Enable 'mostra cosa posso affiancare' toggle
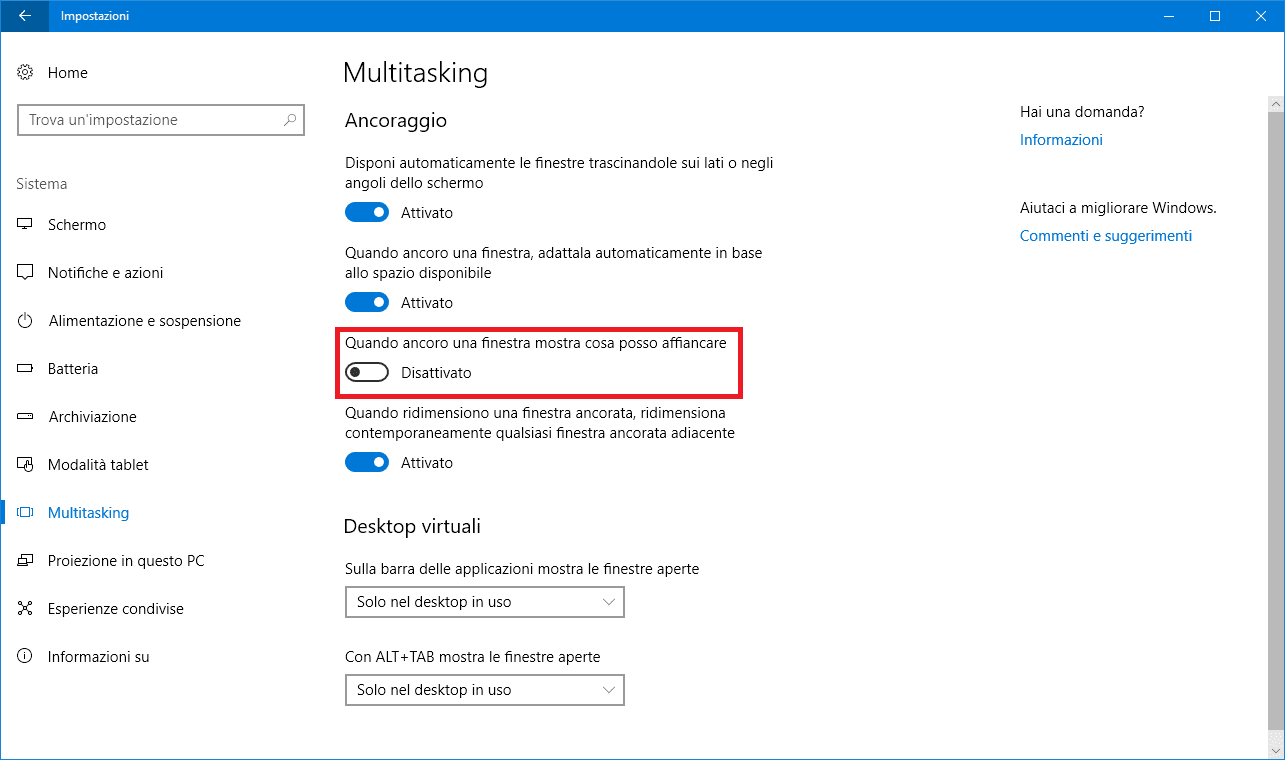 tap(367, 373)
